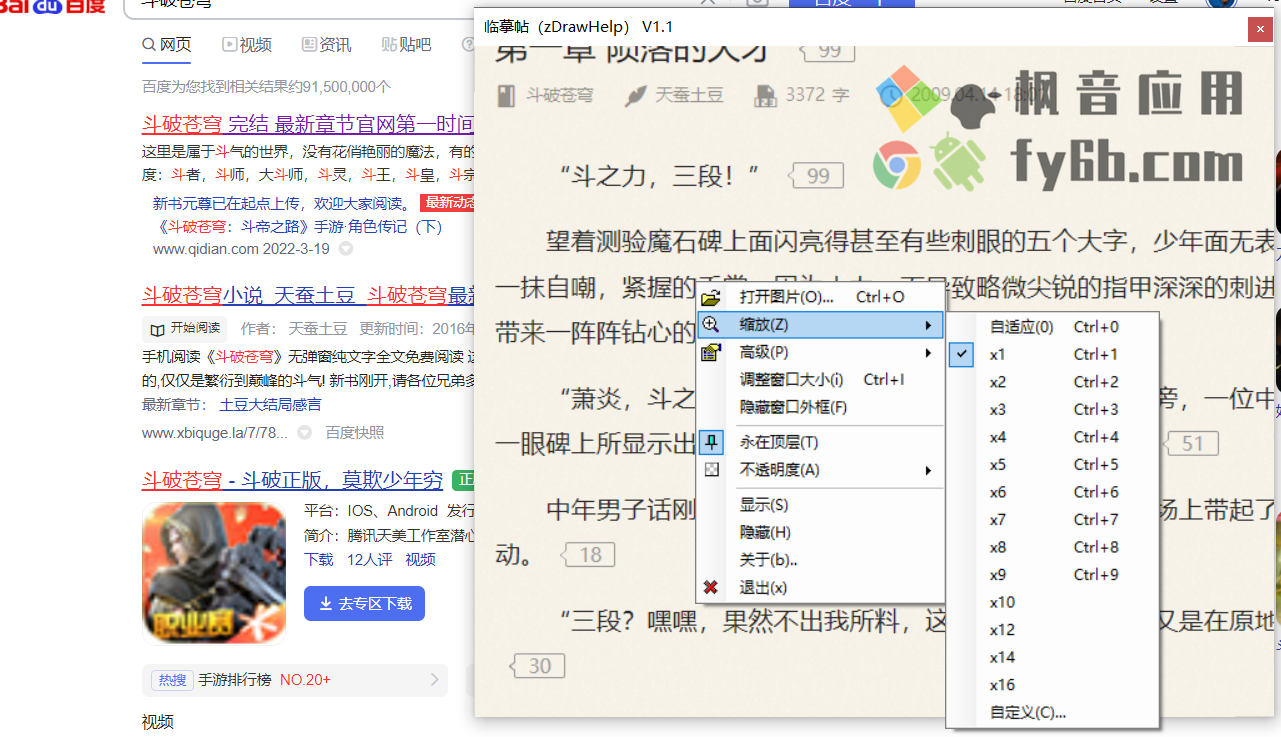This screenshot has height=737, width=1281.
Task: Click the game app thumbnail image
Action: (214, 572)
